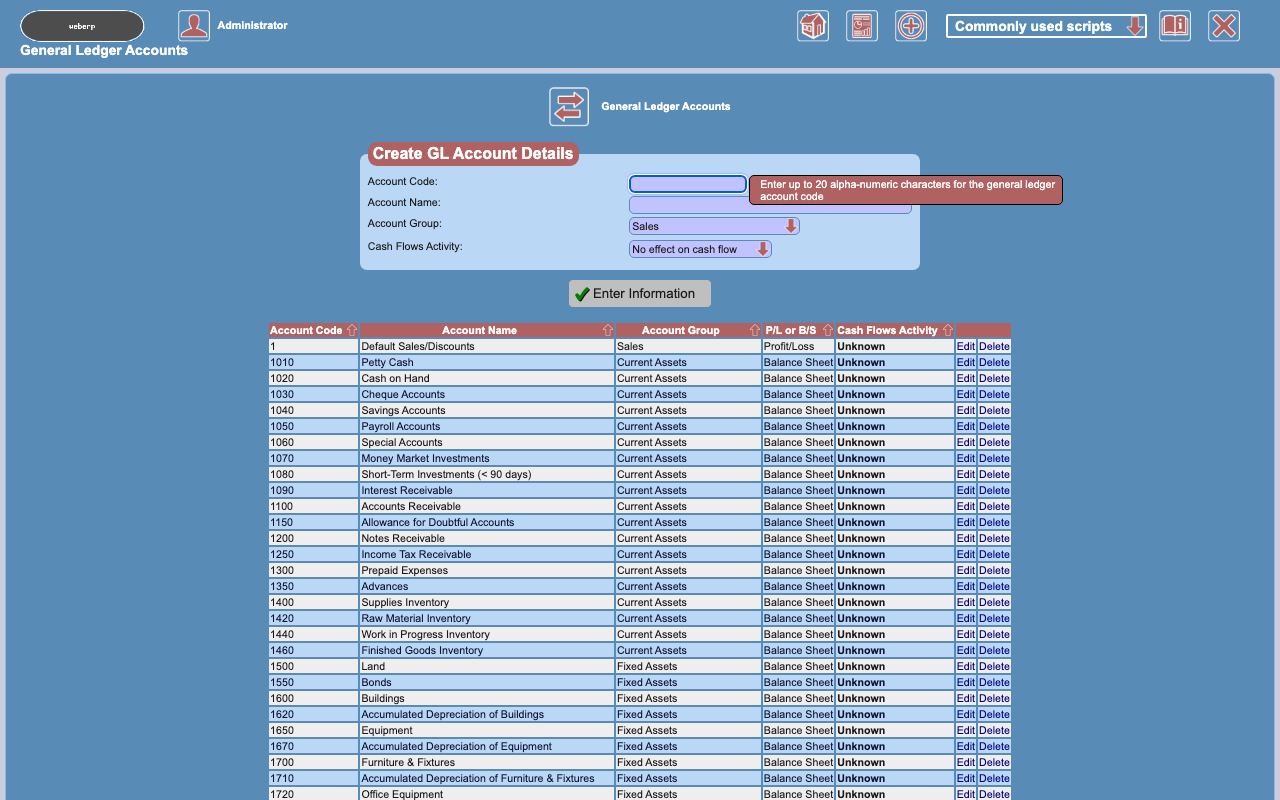Image resolution: width=1280 pixels, height=800 pixels.
Task: Click account code '1100' cell
Action: click(314, 507)
